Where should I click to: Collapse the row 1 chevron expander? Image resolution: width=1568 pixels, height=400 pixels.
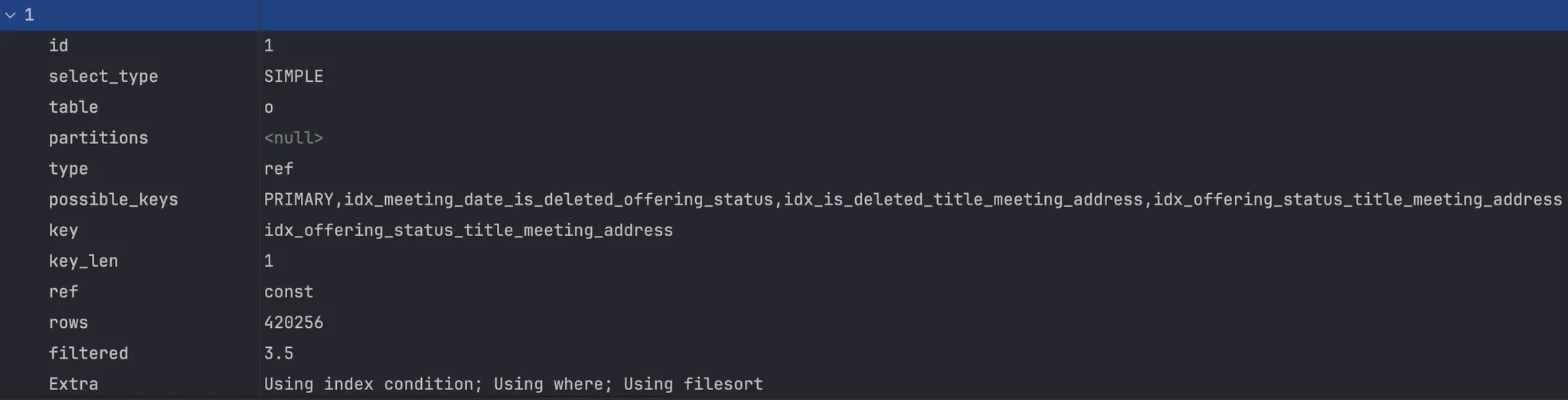coord(10,15)
